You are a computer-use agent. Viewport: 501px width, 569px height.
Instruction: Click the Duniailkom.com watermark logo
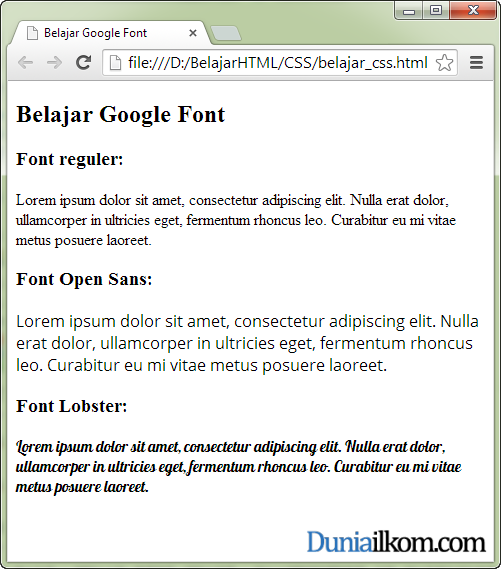(x=396, y=542)
